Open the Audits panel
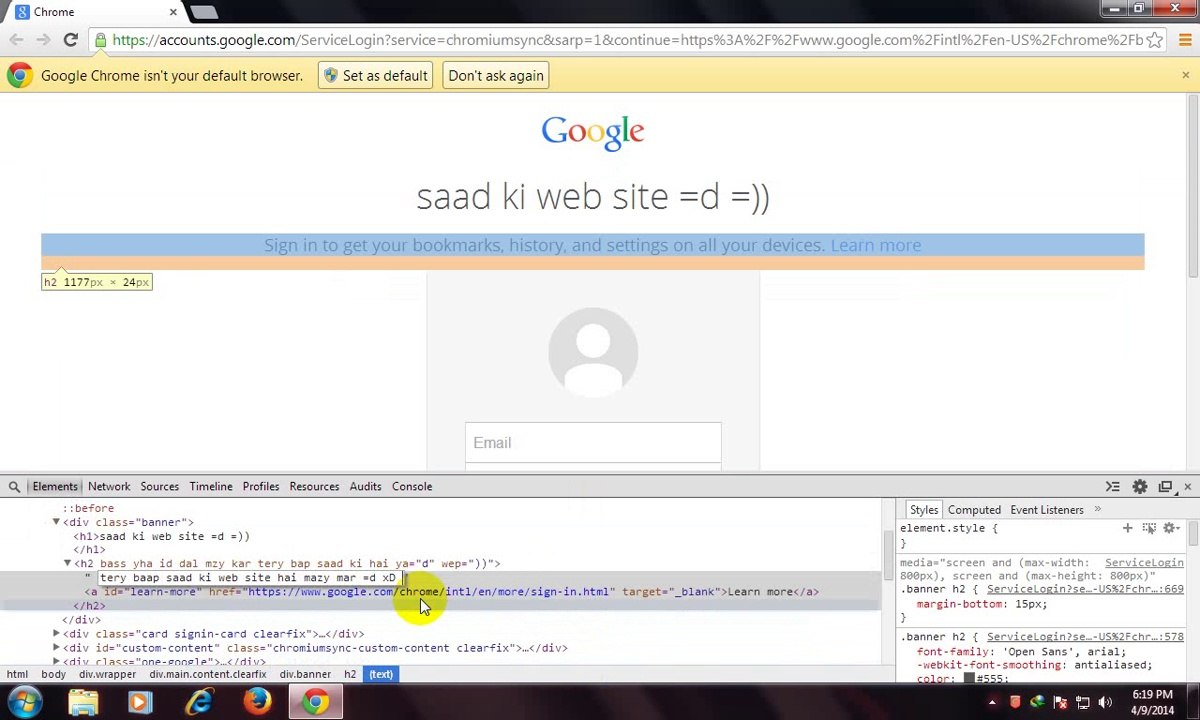 click(x=365, y=487)
